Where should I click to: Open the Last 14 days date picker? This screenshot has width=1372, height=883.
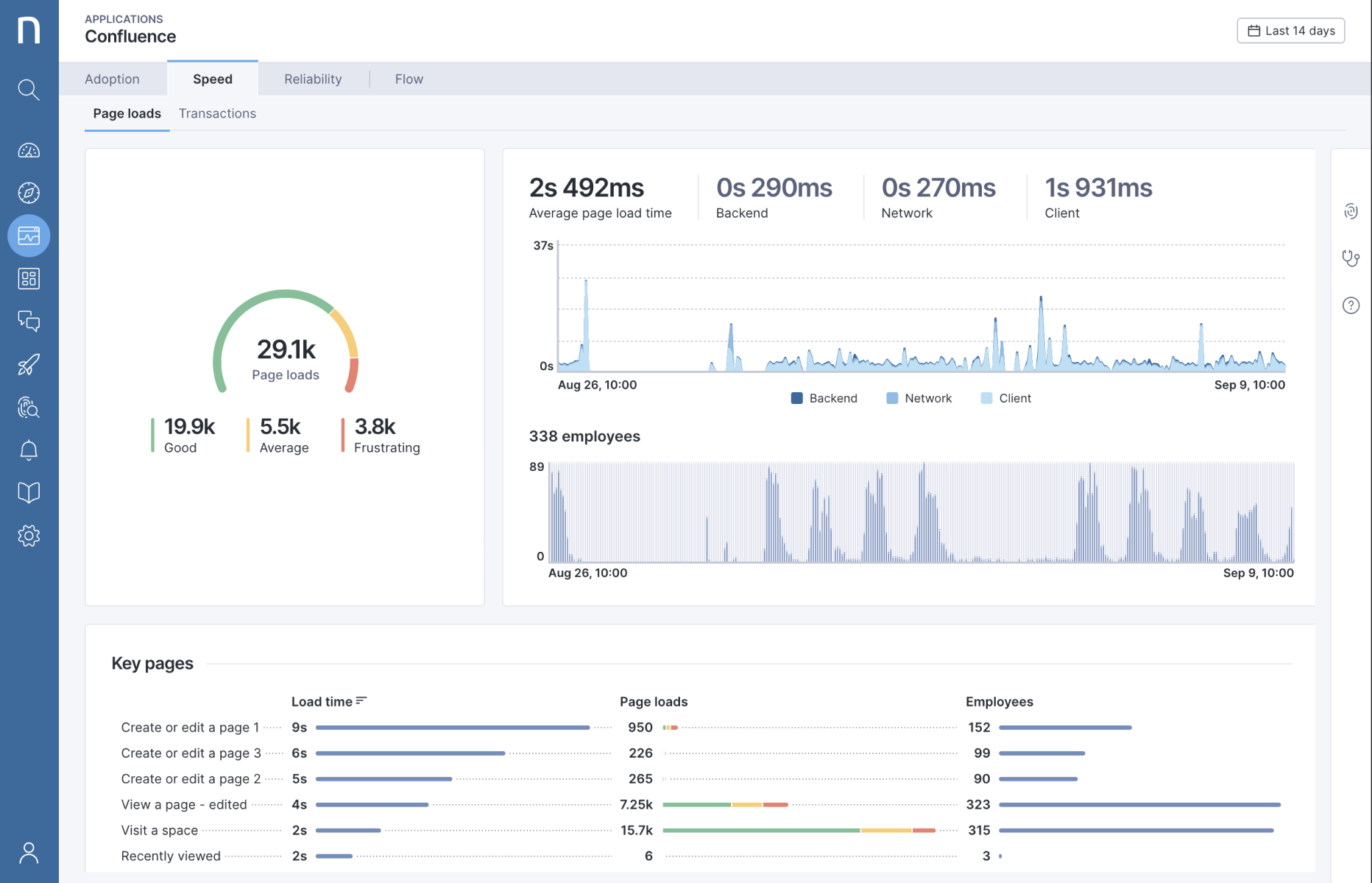tap(1290, 30)
